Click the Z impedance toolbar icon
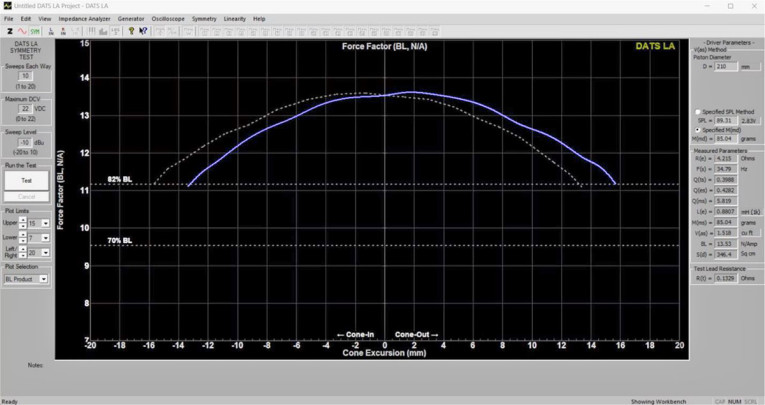Screen dimensions: 765x405 9,31
